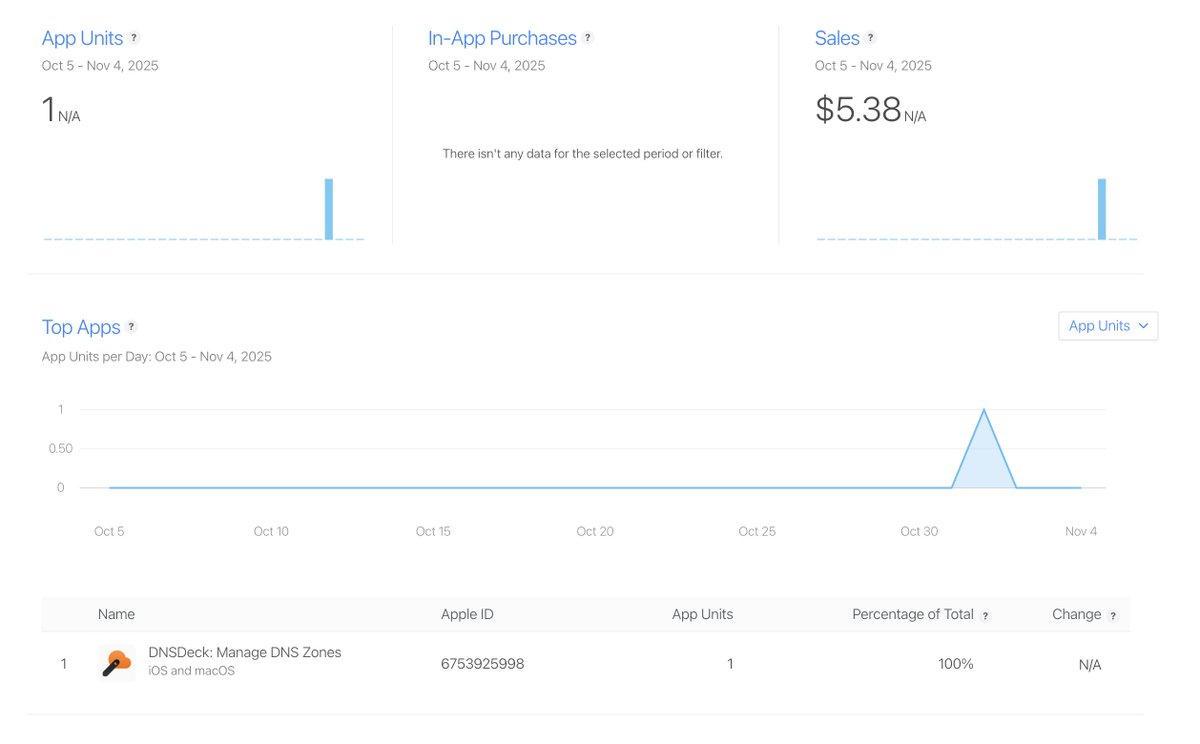Click the App Units help question icon
The width and height of the screenshot is (1200, 744).
(x=134, y=38)
